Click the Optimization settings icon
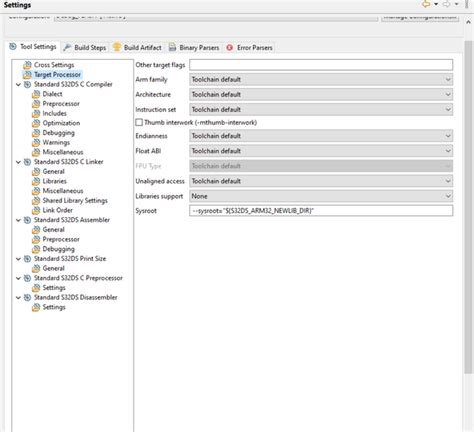The image size is (474, 432). (36, 123)
